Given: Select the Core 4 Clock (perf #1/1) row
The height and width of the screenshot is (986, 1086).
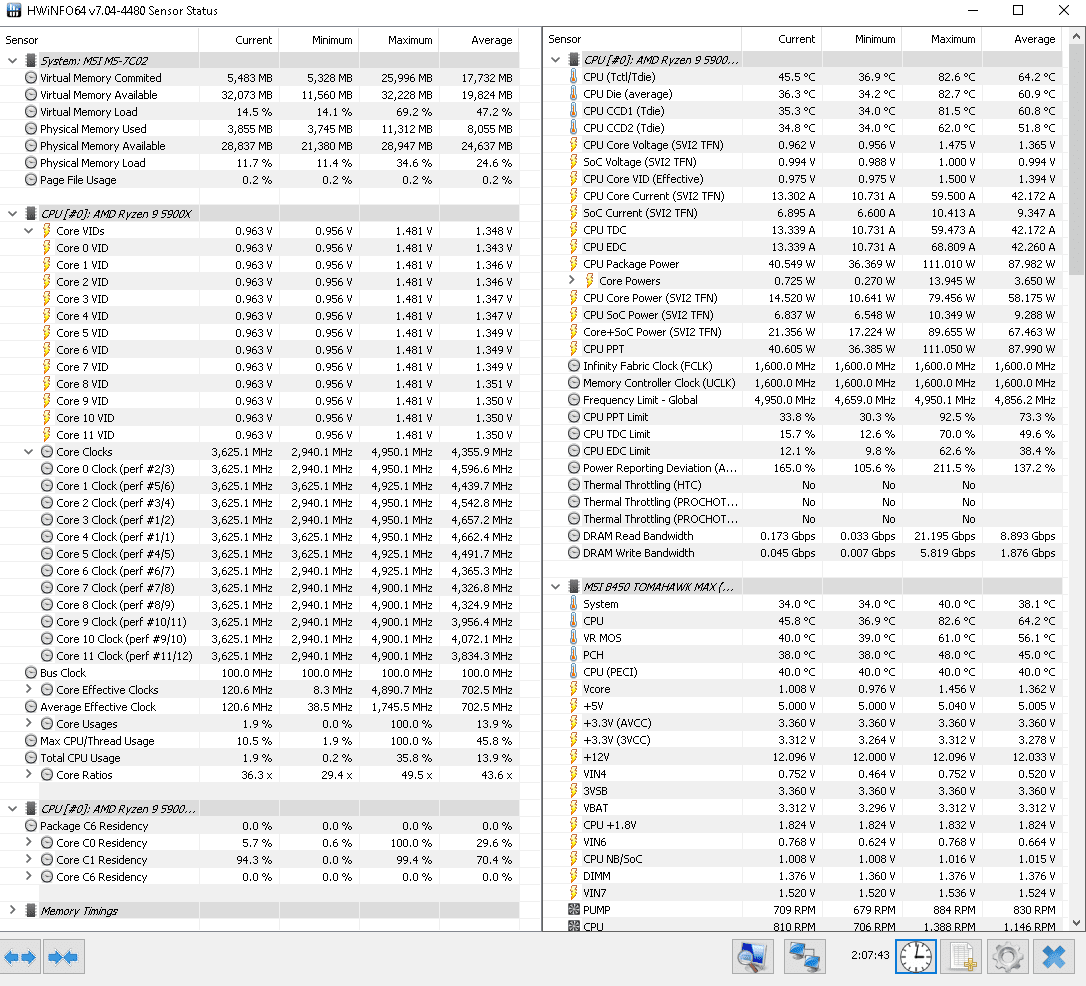Looking at the screenshot, I should (x=260, y=537).
